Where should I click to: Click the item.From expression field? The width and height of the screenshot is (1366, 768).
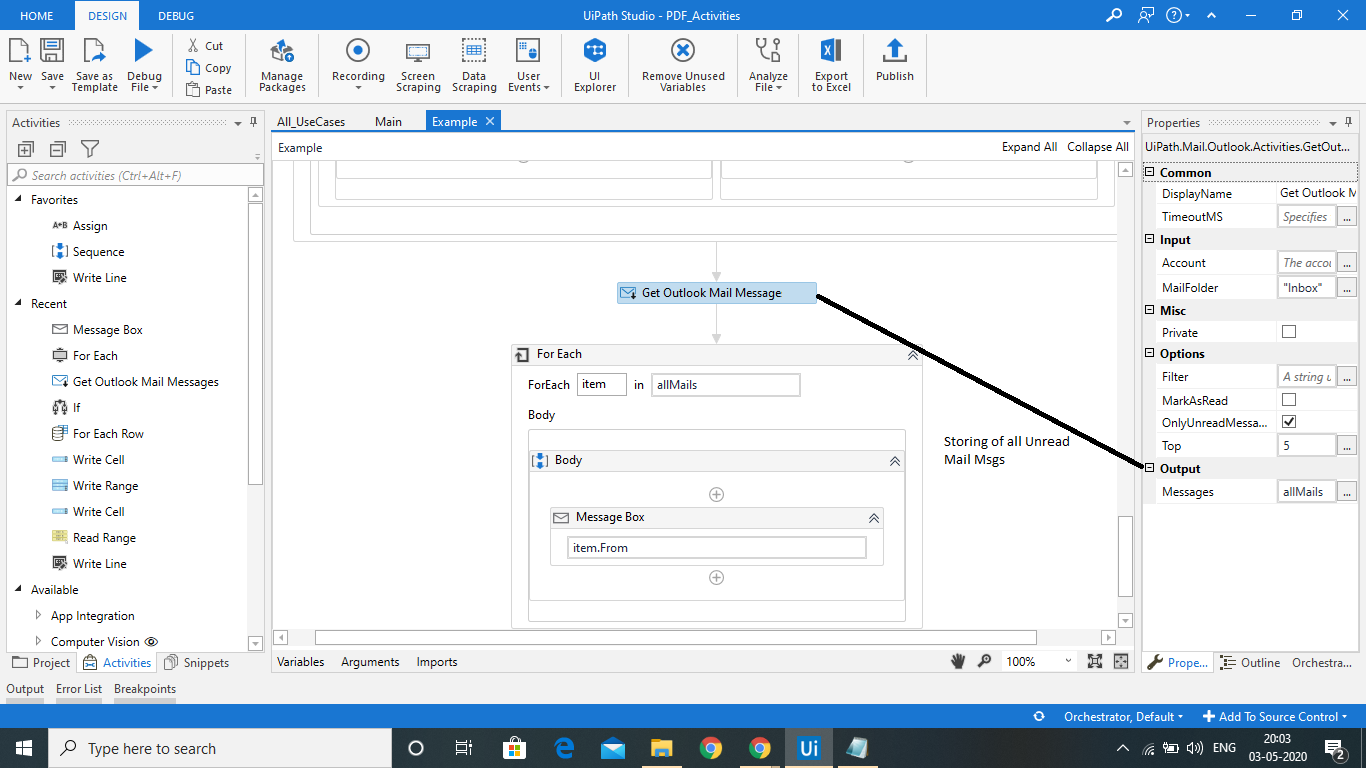tap(717, 547)
